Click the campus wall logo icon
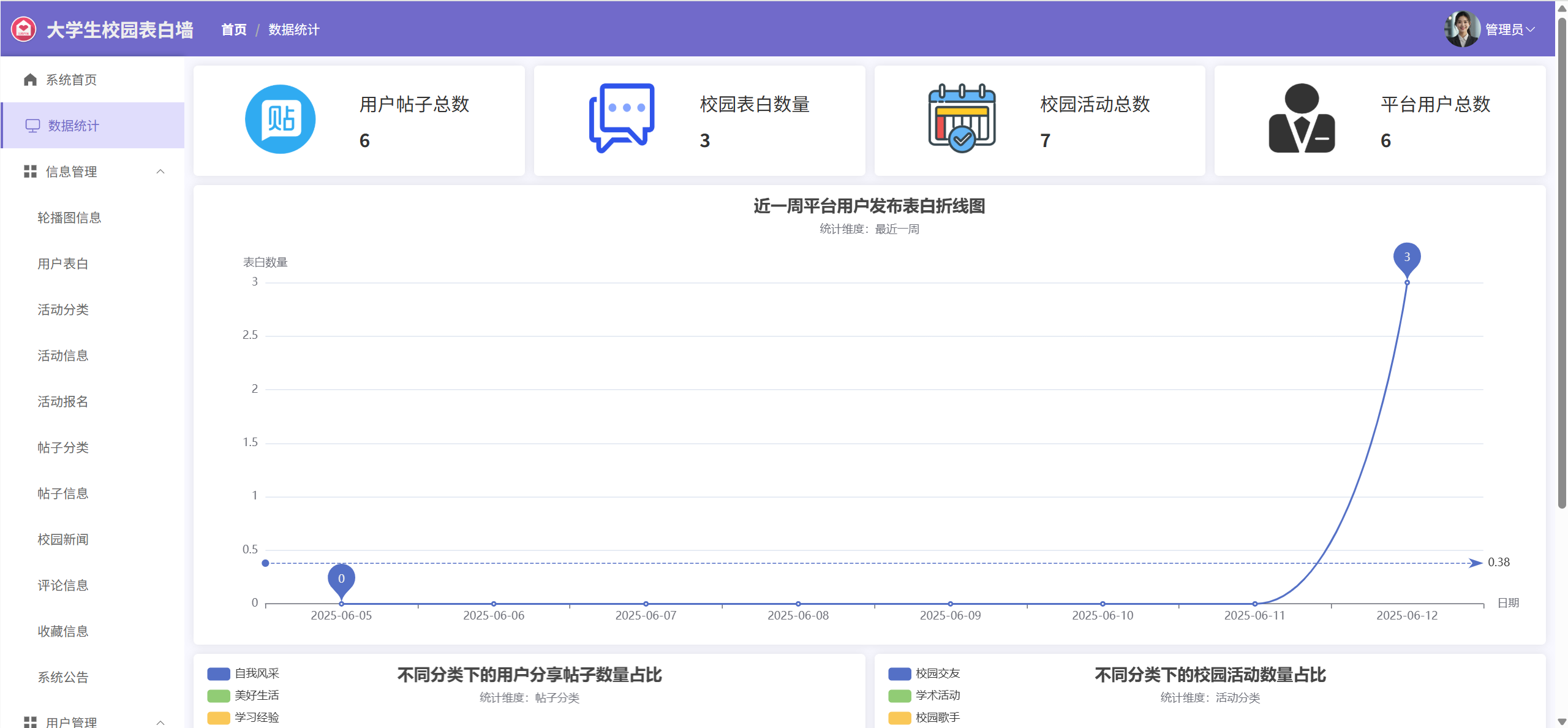The image size is (1568, 728). (24, 29)
